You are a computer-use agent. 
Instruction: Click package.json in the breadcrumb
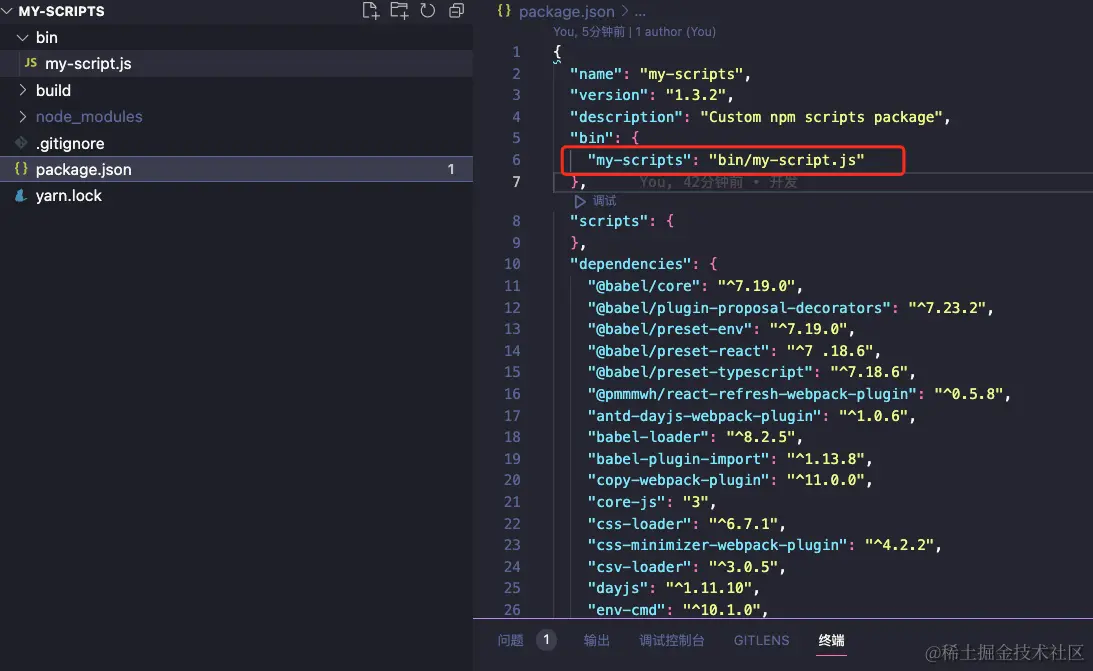click(x=567, y=12)
